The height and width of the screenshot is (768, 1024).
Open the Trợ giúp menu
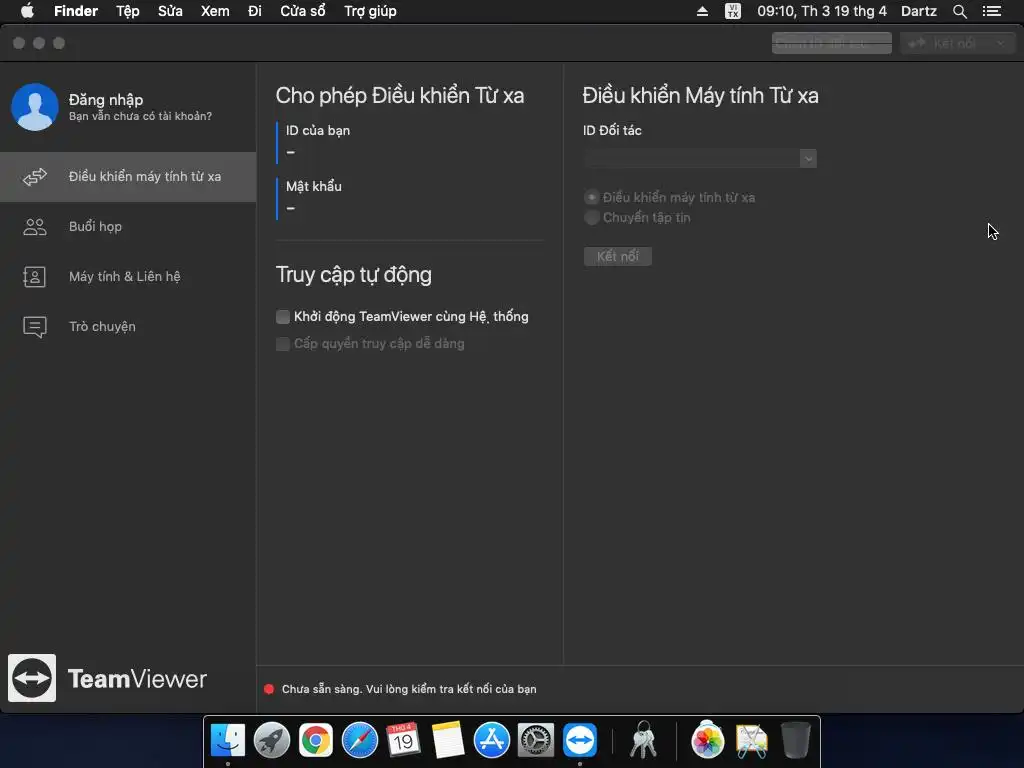(x=370, y=11)
